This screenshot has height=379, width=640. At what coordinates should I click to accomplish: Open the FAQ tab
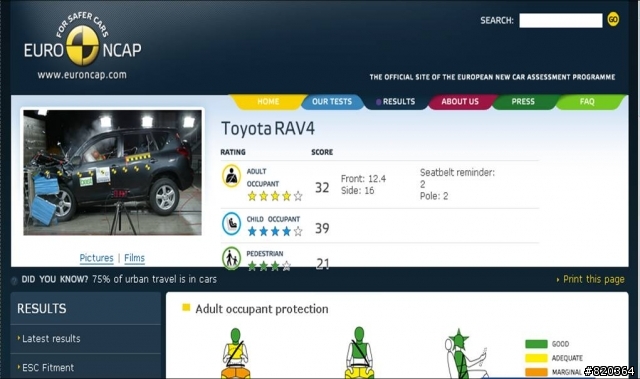[587, 102]
